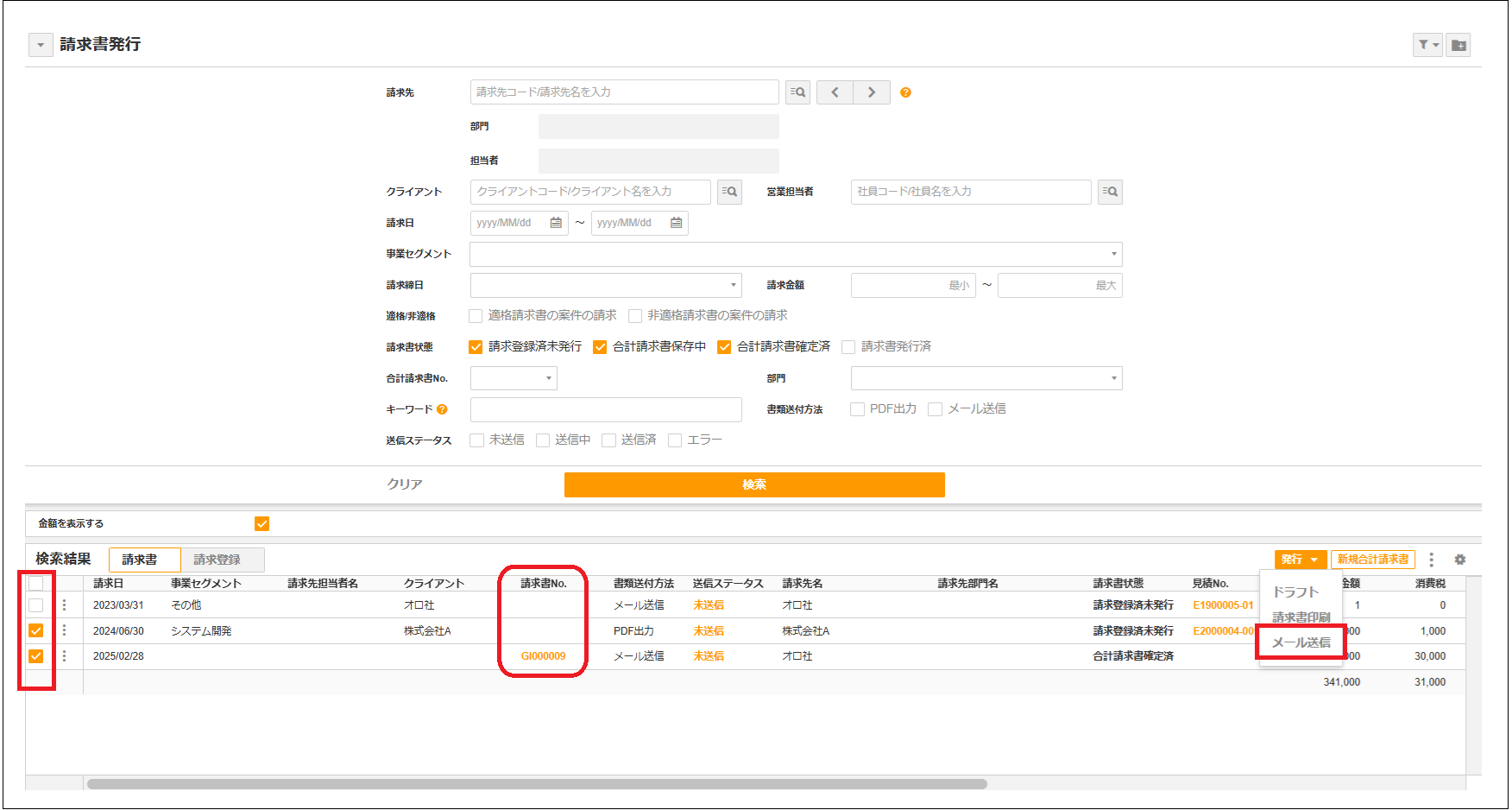Image resolution: width=1512 pixels, height=810 pixels.
Task: Open client lookup icon beside クライアント field
Action: [729, 192]
